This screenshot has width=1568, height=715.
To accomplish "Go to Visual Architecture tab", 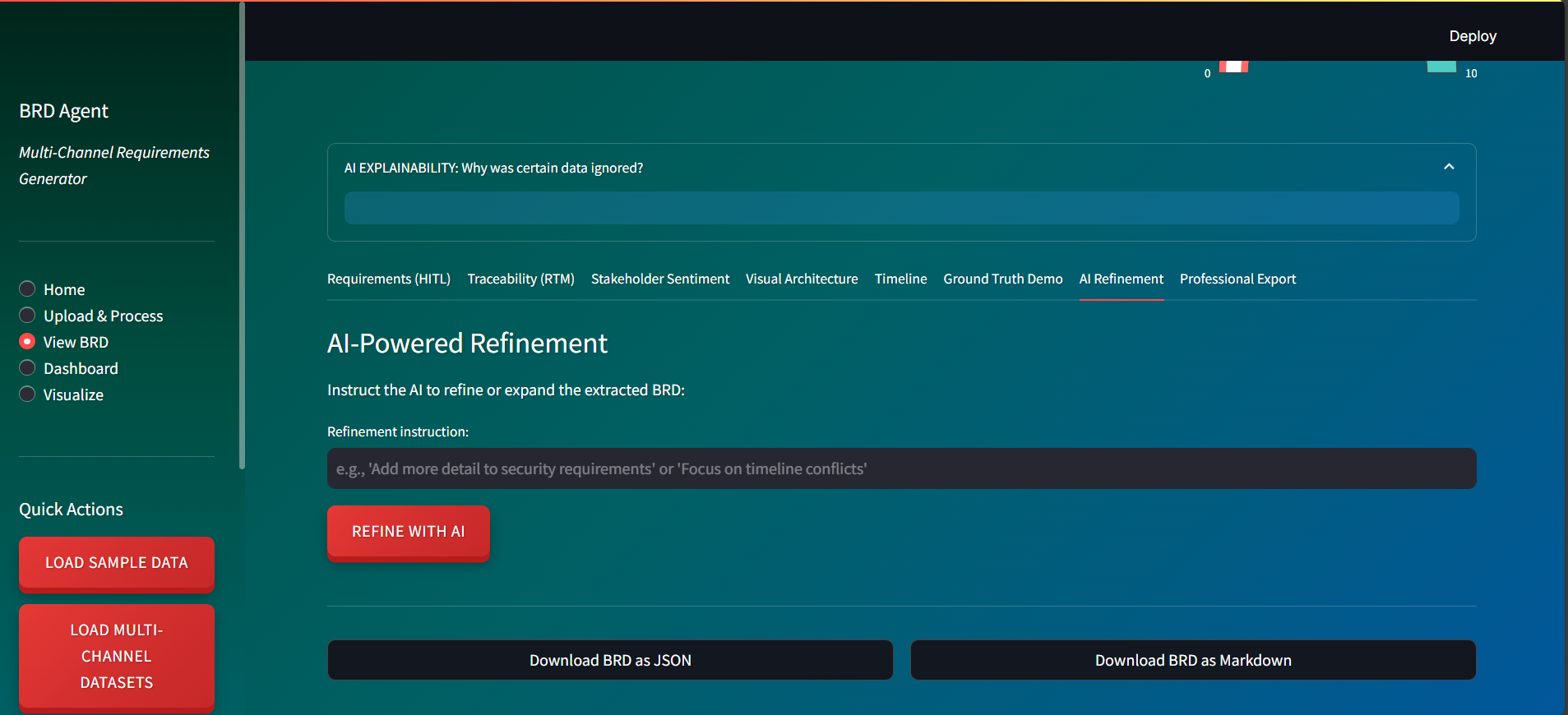I will pos(801,279).
